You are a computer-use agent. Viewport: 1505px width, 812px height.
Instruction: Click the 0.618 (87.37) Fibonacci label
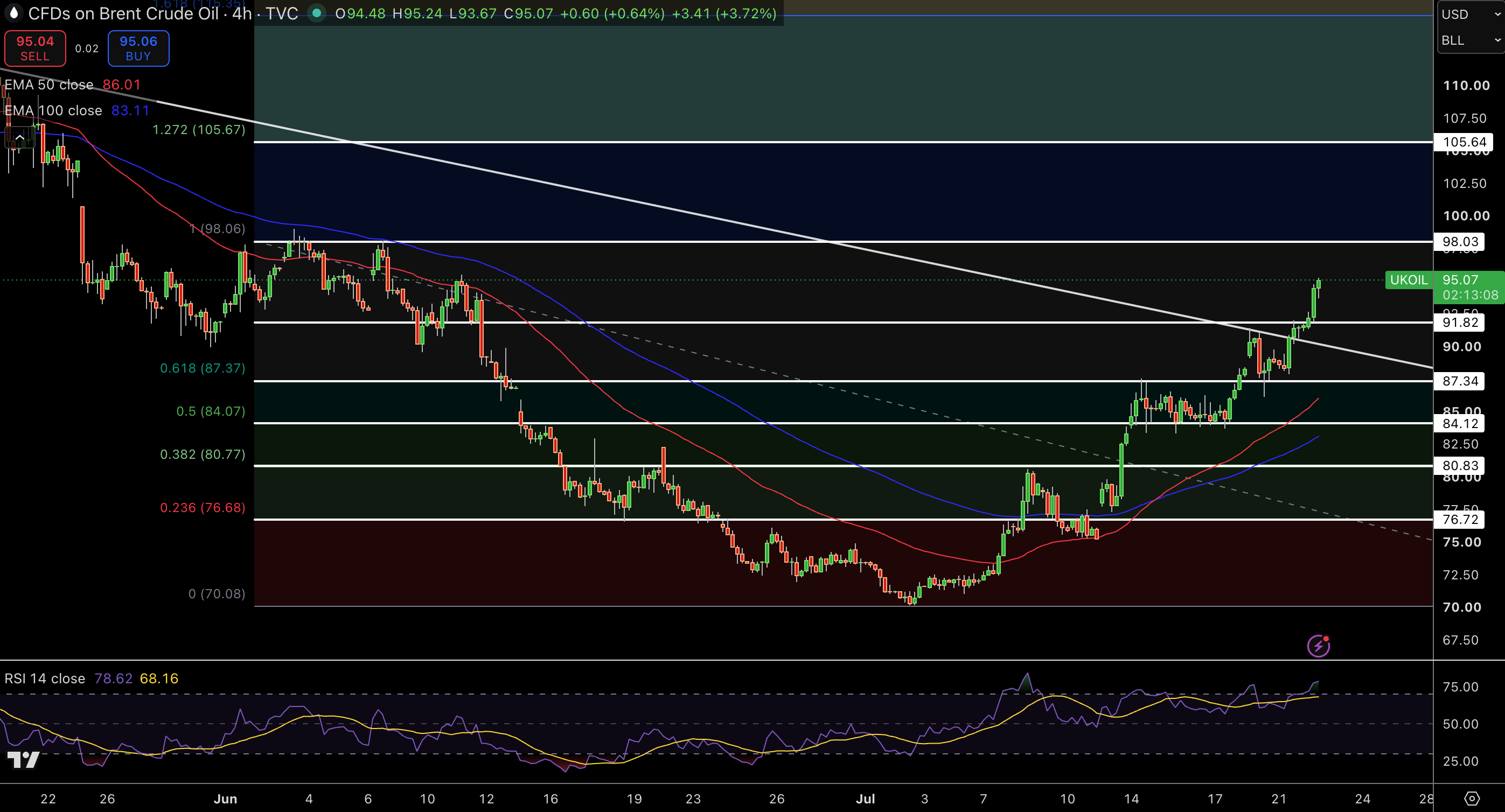(203, 368)
